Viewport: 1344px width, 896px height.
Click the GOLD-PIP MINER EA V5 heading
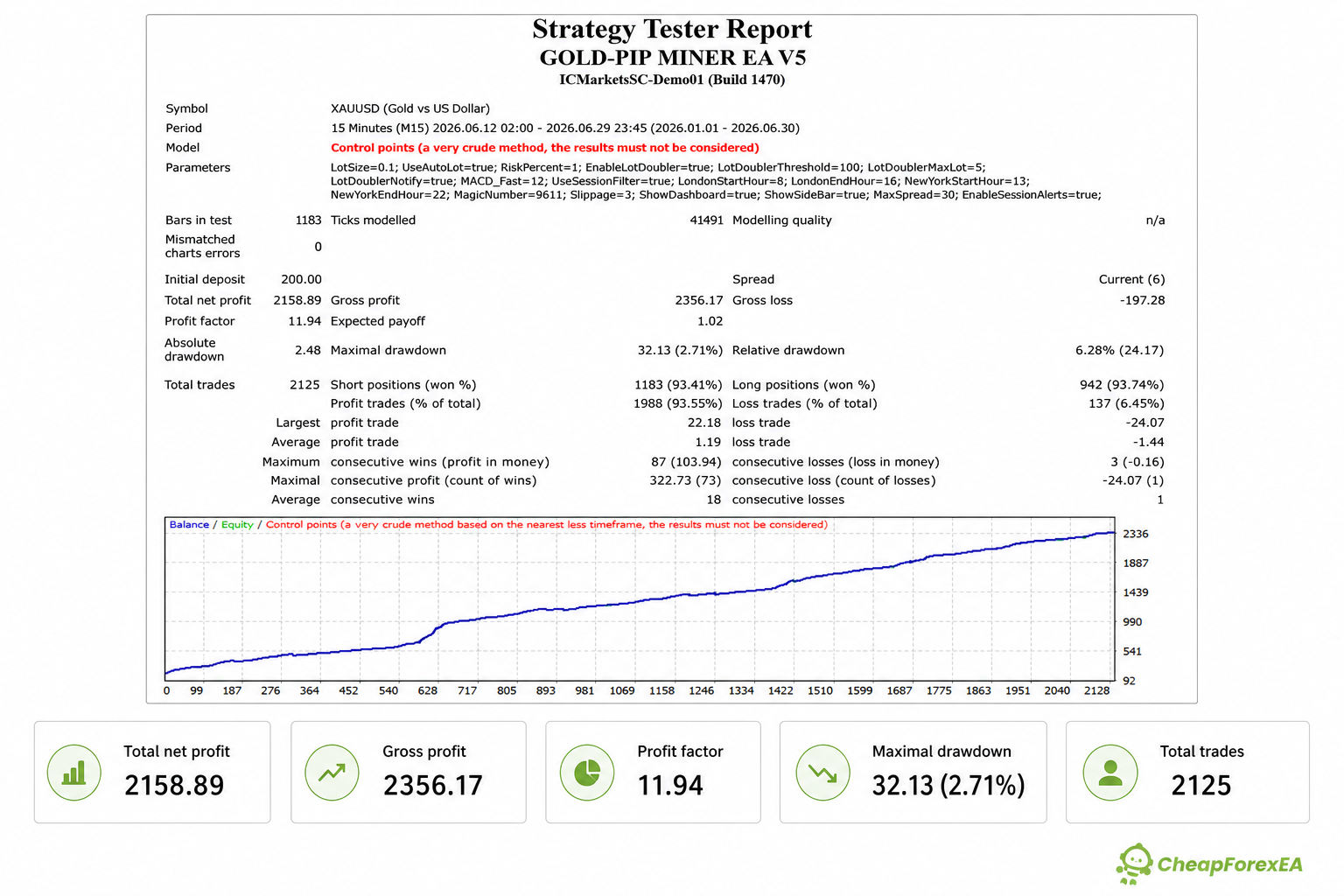pyautogui.click(x=672, y=58)
